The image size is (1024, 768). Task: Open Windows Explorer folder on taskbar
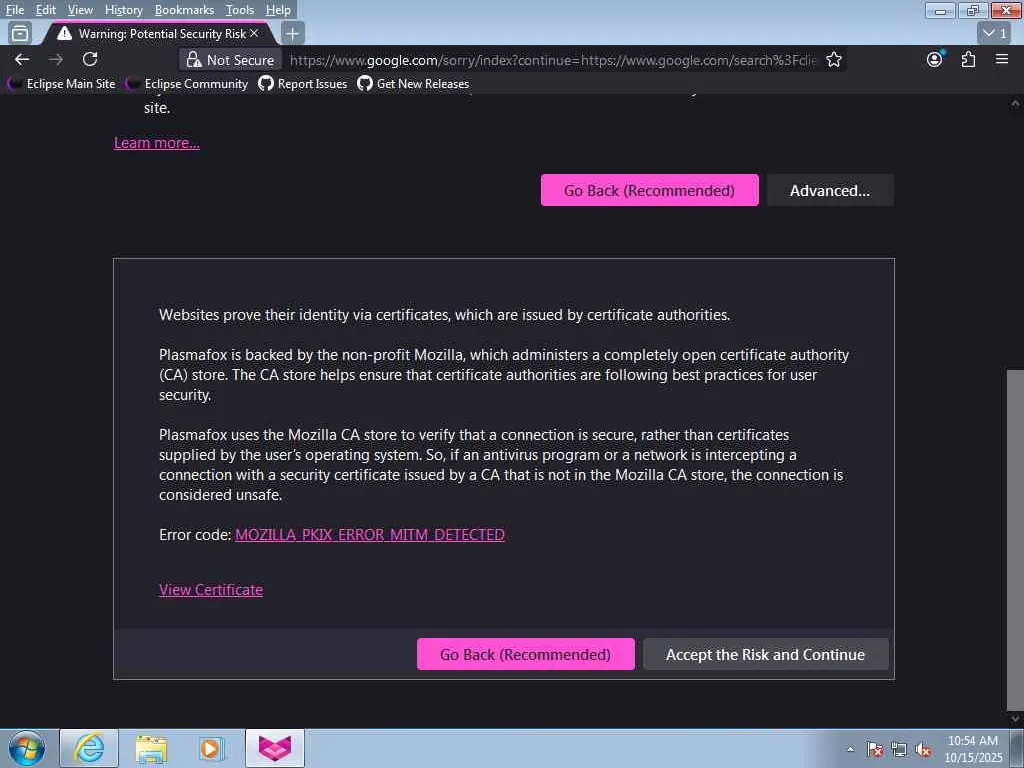coord(151,748)
